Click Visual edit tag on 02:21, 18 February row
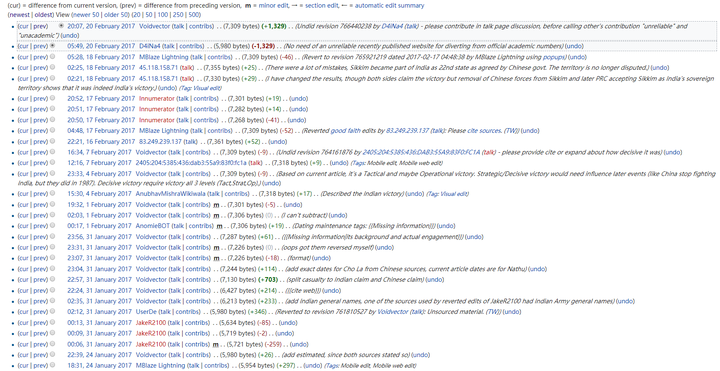Image resolution: width=720 pixels, height=371 pixels. tap(208, 87)
